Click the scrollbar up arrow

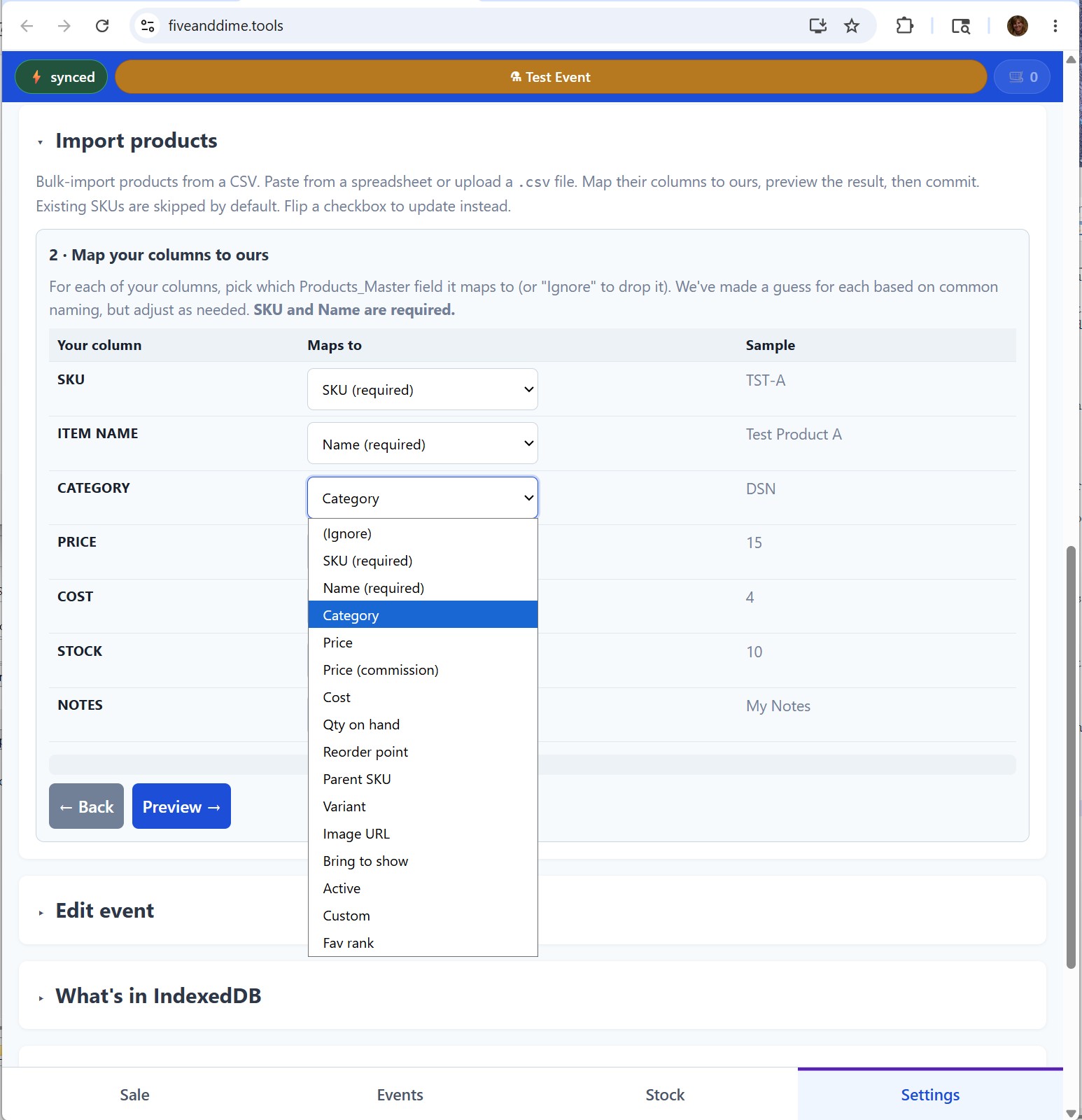tap(1071, 59)
